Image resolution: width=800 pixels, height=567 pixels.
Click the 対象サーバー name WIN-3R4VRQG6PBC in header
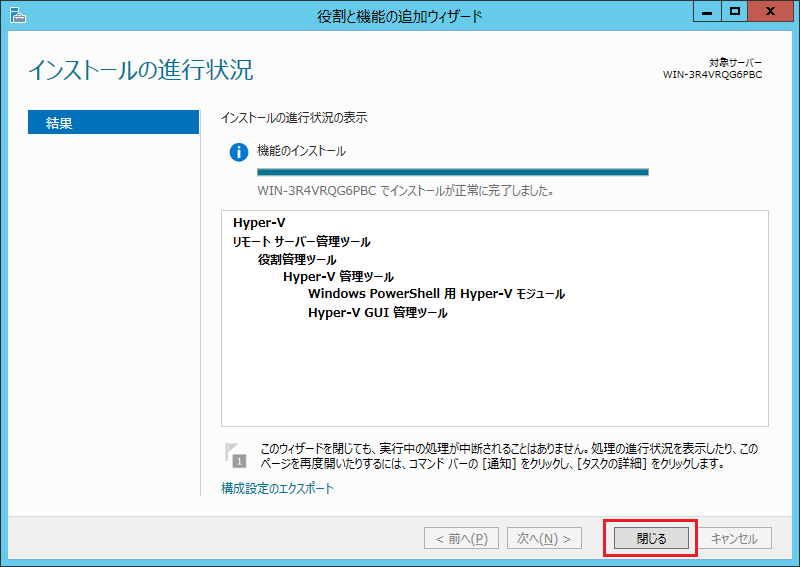pyautogui.click(x=712, y=75)
